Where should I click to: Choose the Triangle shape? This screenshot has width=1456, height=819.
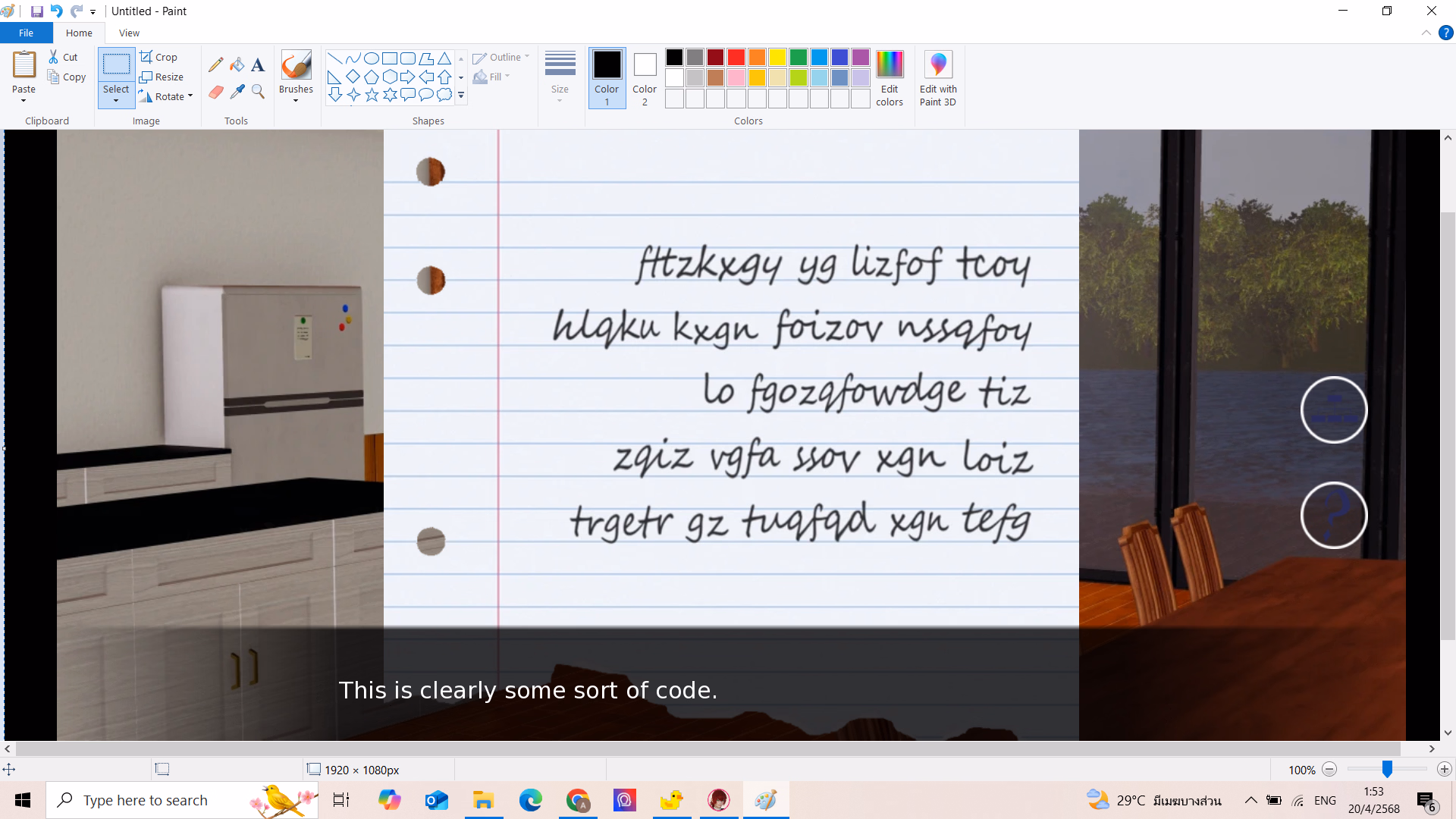coord(444,58)
